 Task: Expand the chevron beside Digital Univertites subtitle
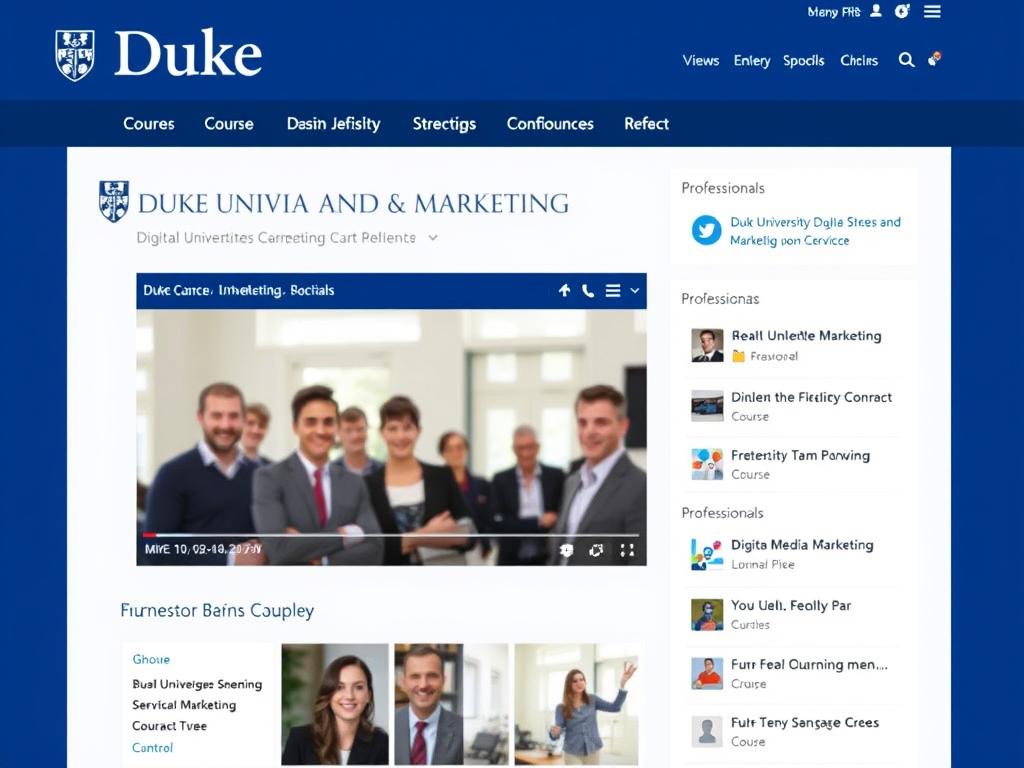coord(433,238)
